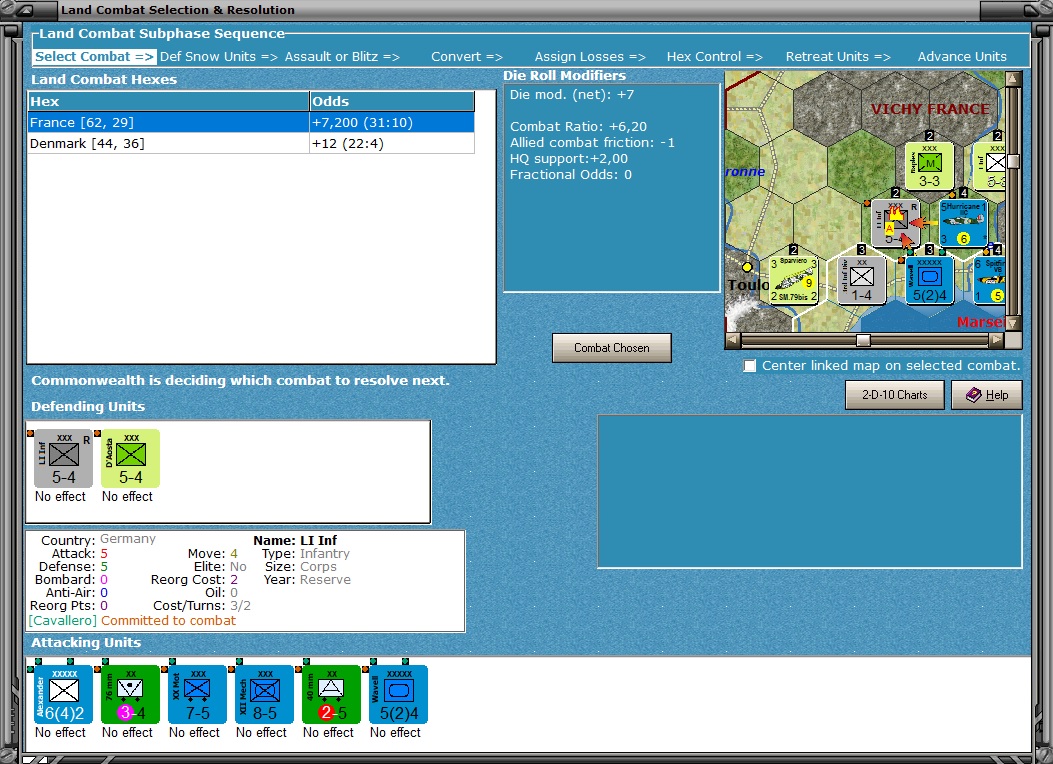Select the Alexander HQ attacking unit counter
This screenshot has width=1053, height=764.
tap(61, 693)
